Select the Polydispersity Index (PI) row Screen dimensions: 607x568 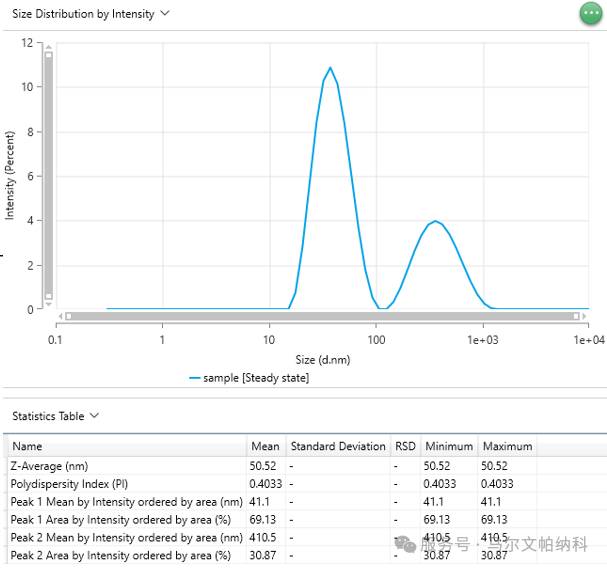pos(307,484)
